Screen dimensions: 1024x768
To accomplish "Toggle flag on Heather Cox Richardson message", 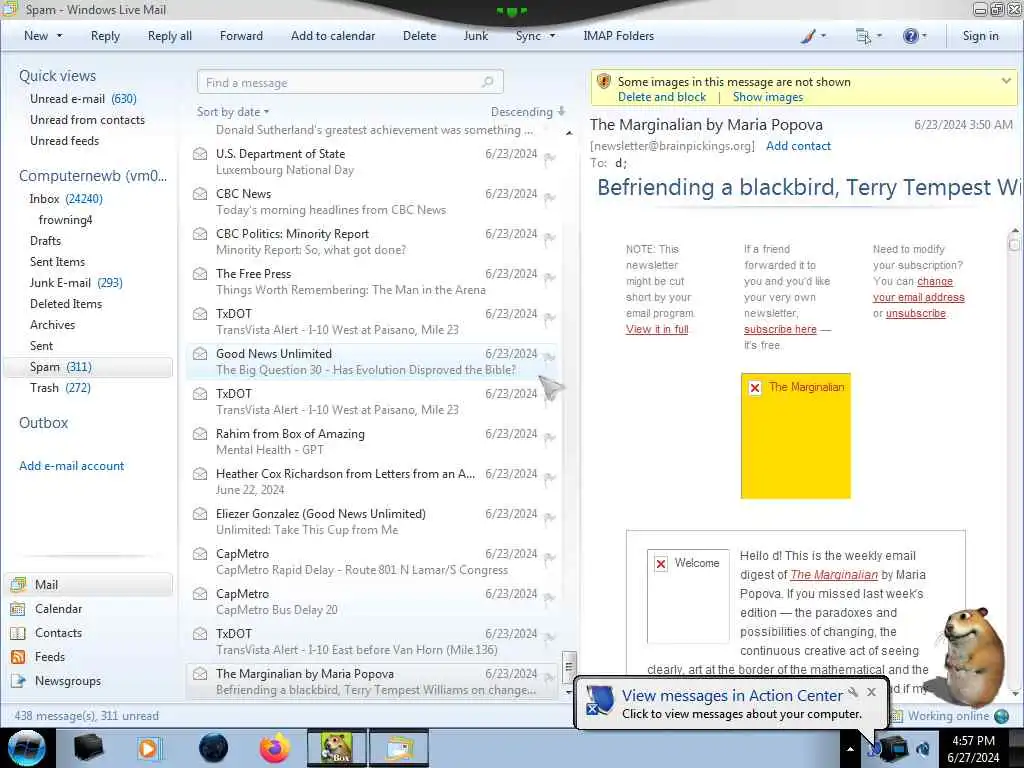I will tap(550, 477).
